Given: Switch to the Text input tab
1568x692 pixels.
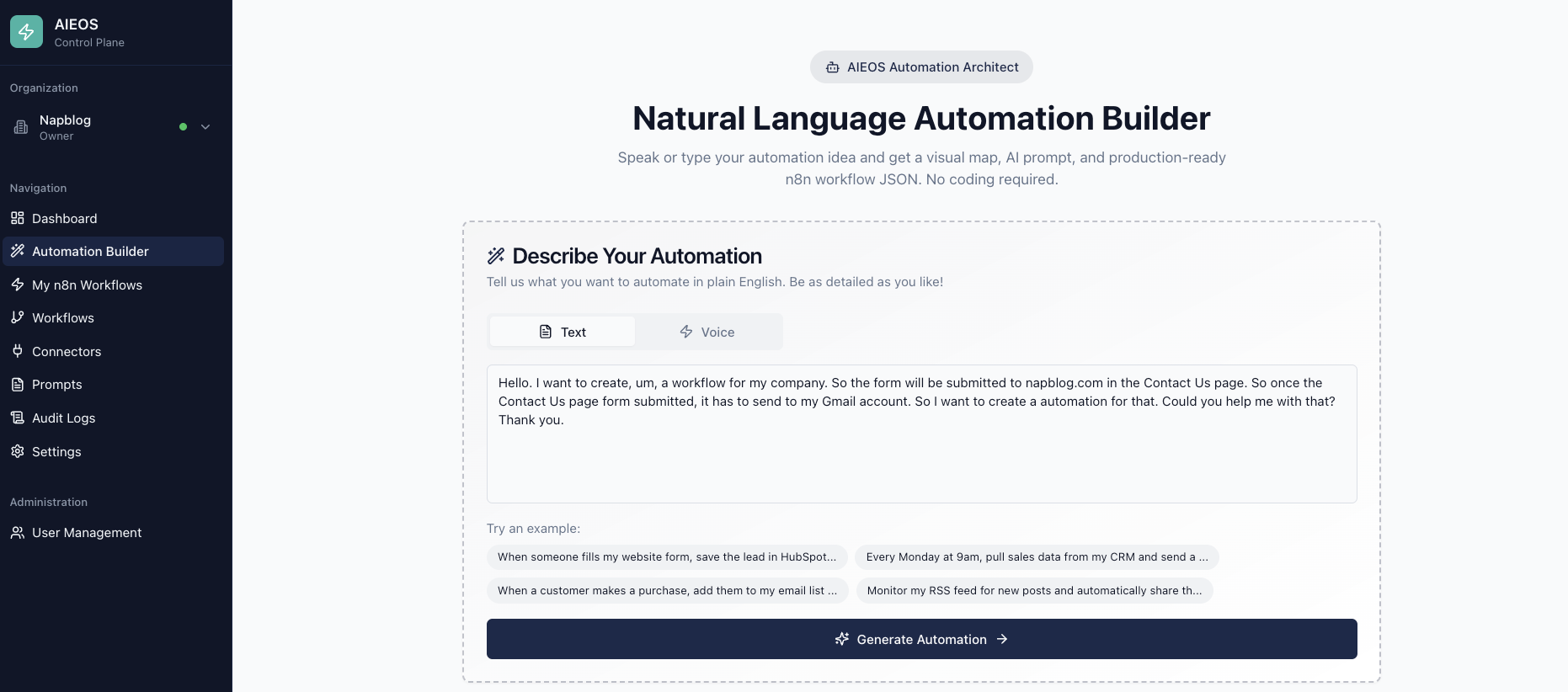Looking at the screenshot, I should (563, 332).
